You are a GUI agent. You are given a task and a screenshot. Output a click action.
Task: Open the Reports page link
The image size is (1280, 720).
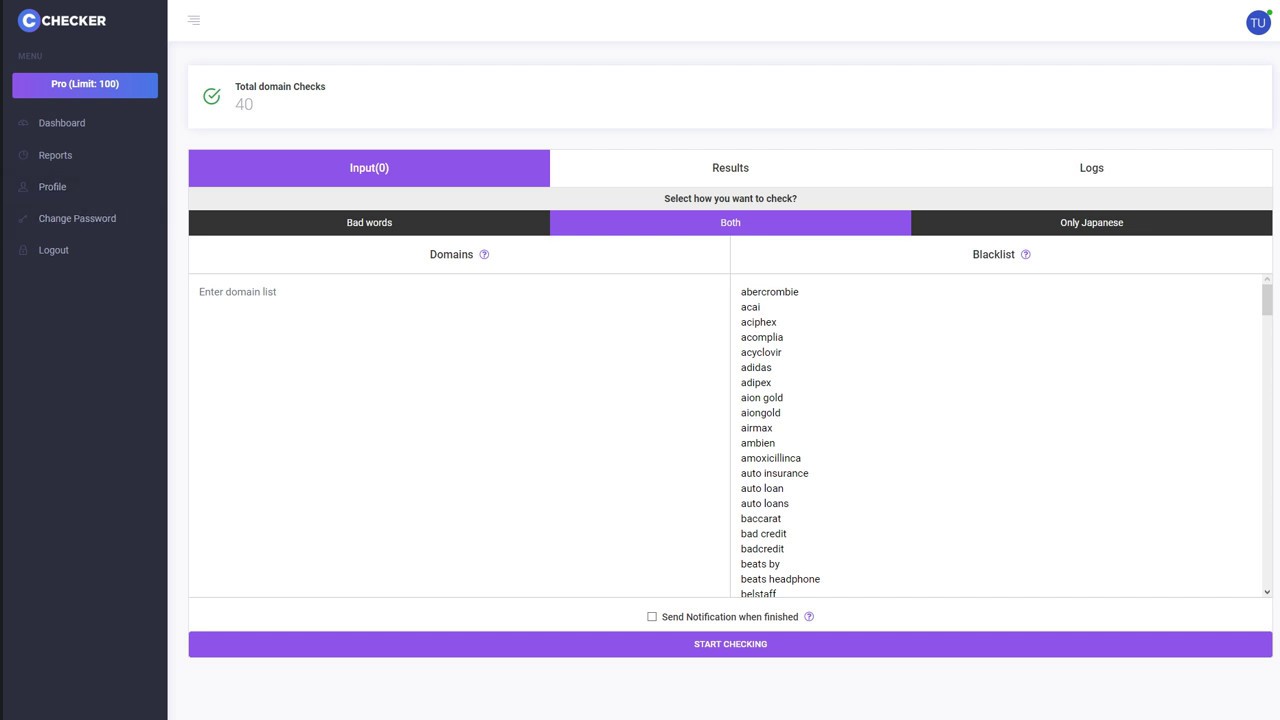55,155
